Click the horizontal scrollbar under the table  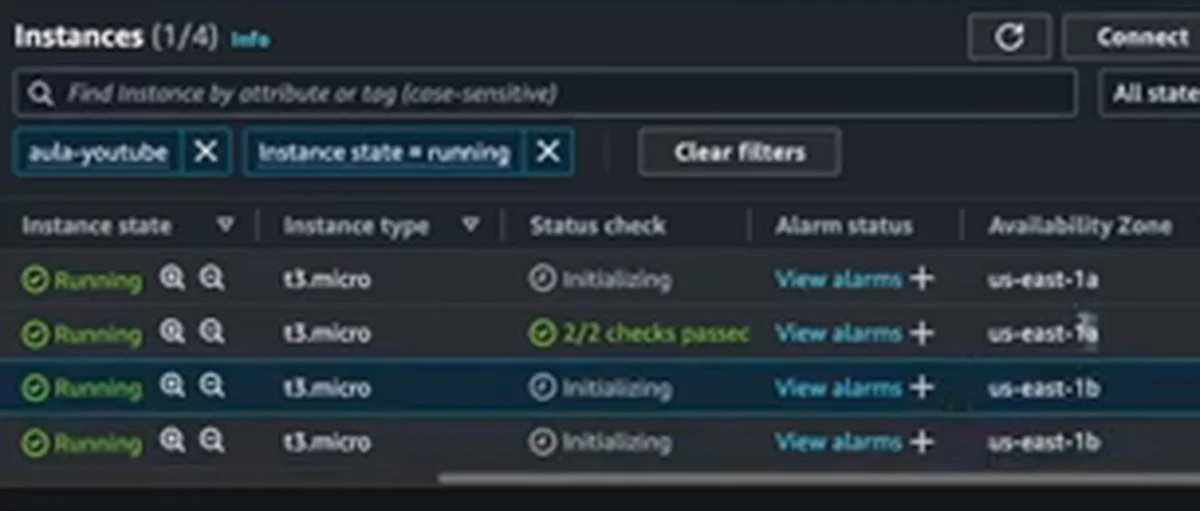tap(818, 478)
